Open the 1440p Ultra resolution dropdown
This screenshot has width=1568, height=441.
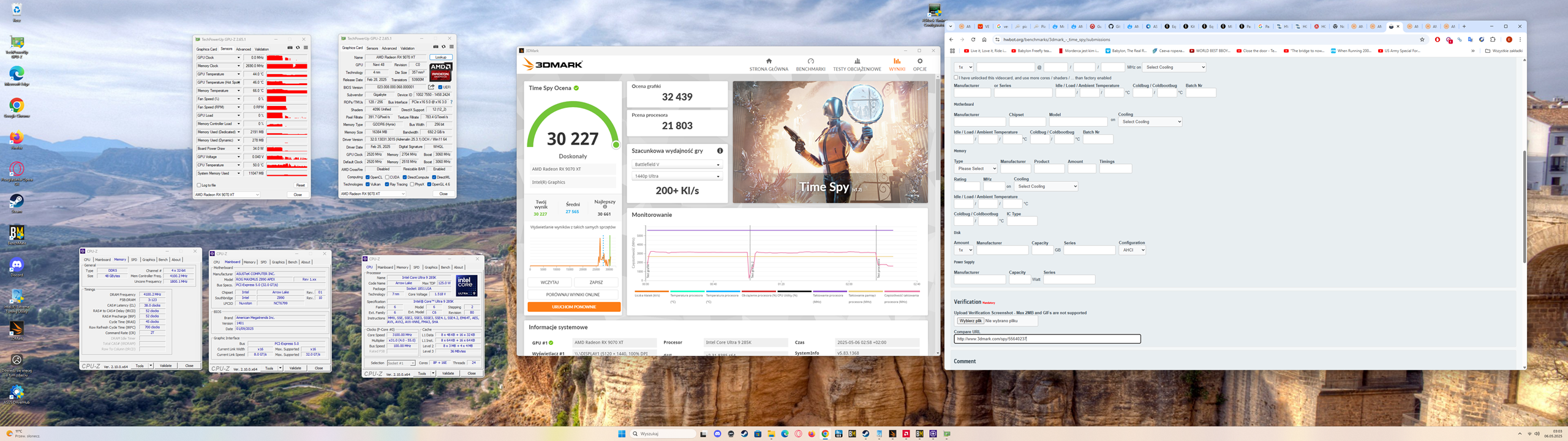coord(677,176)
